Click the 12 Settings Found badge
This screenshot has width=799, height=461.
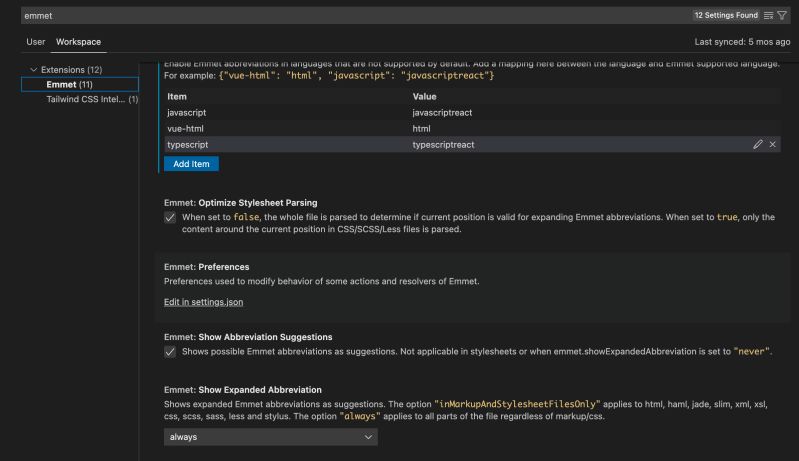tap(726, 15)
